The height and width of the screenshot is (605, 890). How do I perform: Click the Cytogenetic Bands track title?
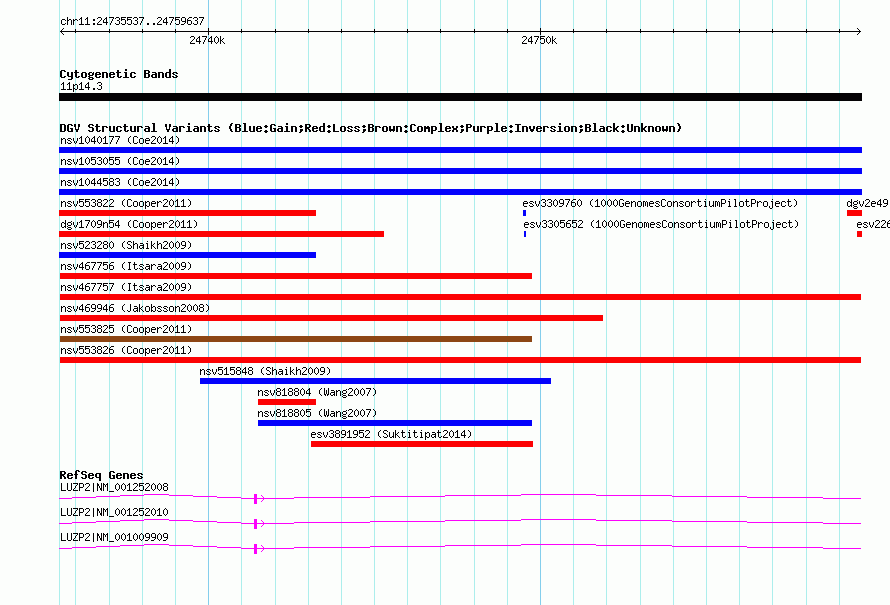[119, 74]
